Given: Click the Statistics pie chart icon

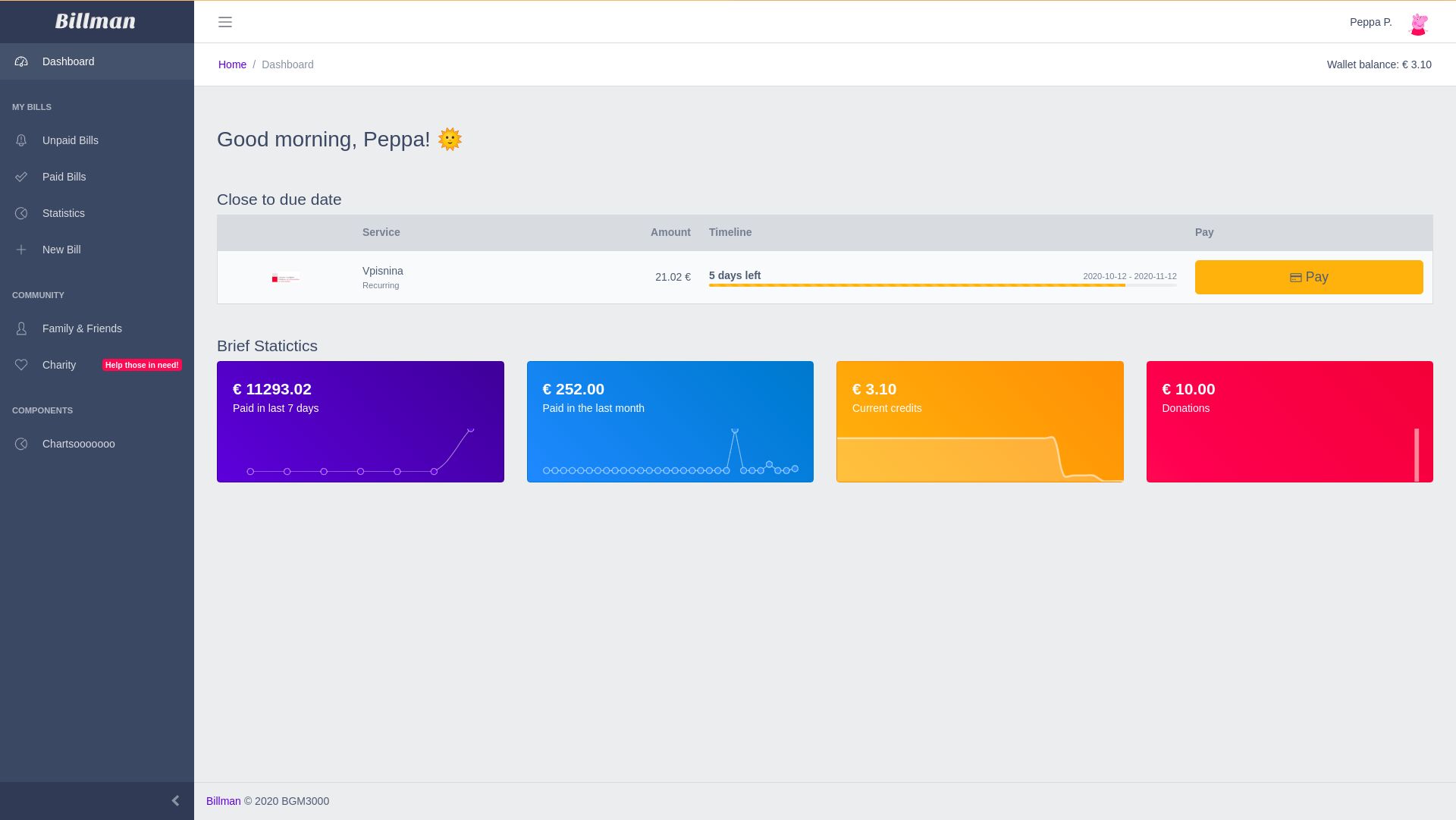Looking at the screenshot, I should point(21,213).
